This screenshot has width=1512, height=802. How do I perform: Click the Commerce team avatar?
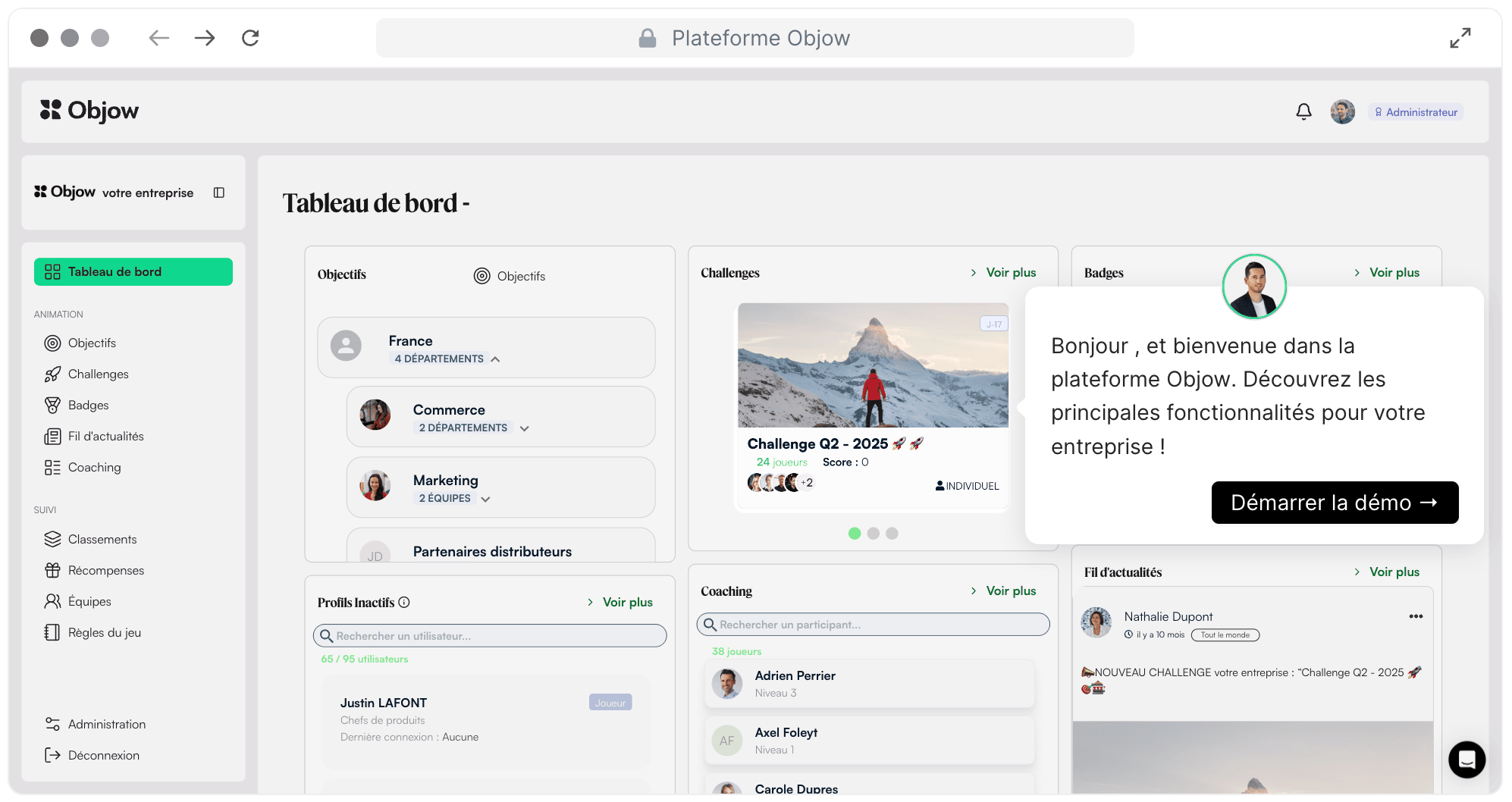(x=375, y=415)
